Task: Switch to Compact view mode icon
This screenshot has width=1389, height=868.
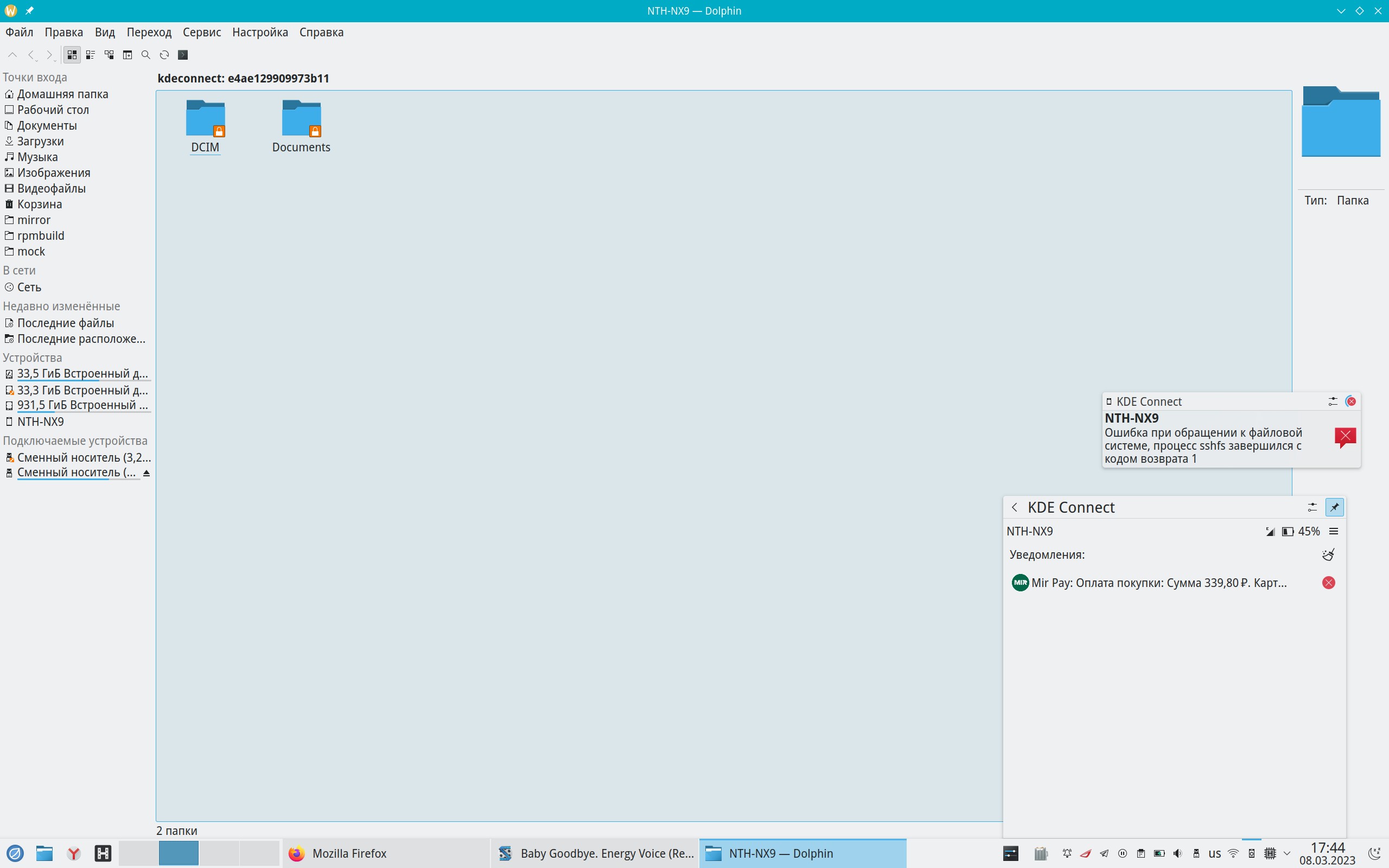Action: pos(90,55)
